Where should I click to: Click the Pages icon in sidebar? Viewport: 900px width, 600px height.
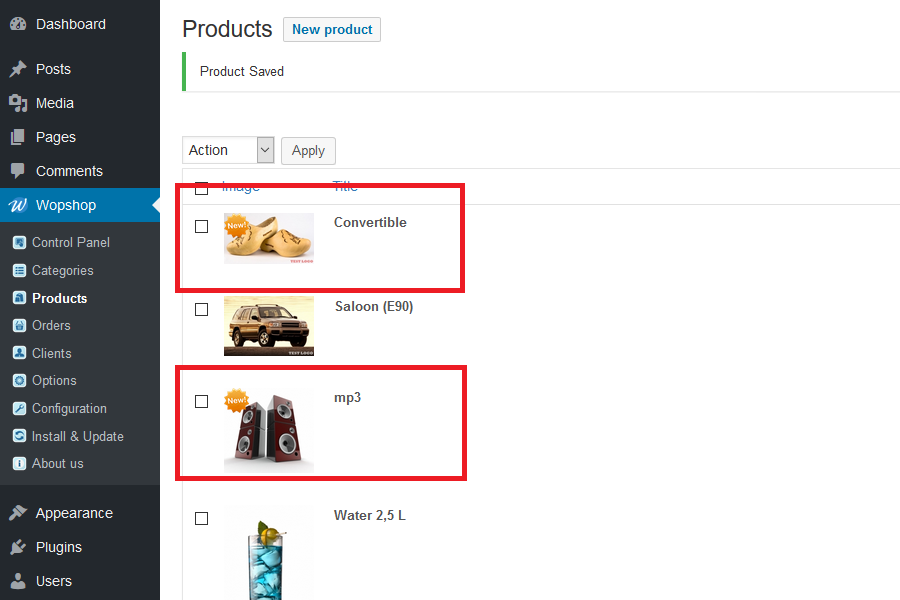click(18, 137)
